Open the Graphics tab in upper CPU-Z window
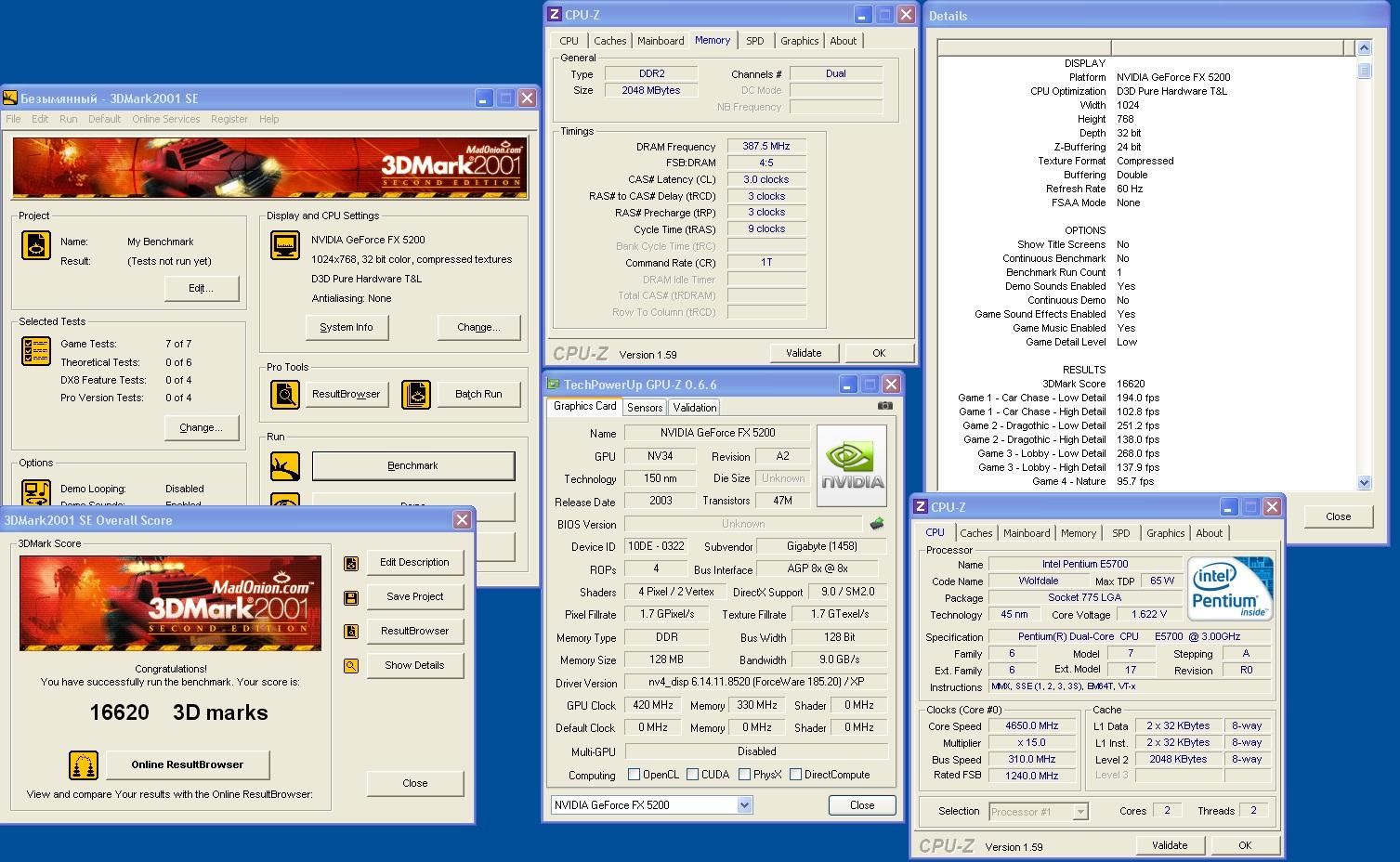This screenshot has height=862, width=1400. point(799,41)
